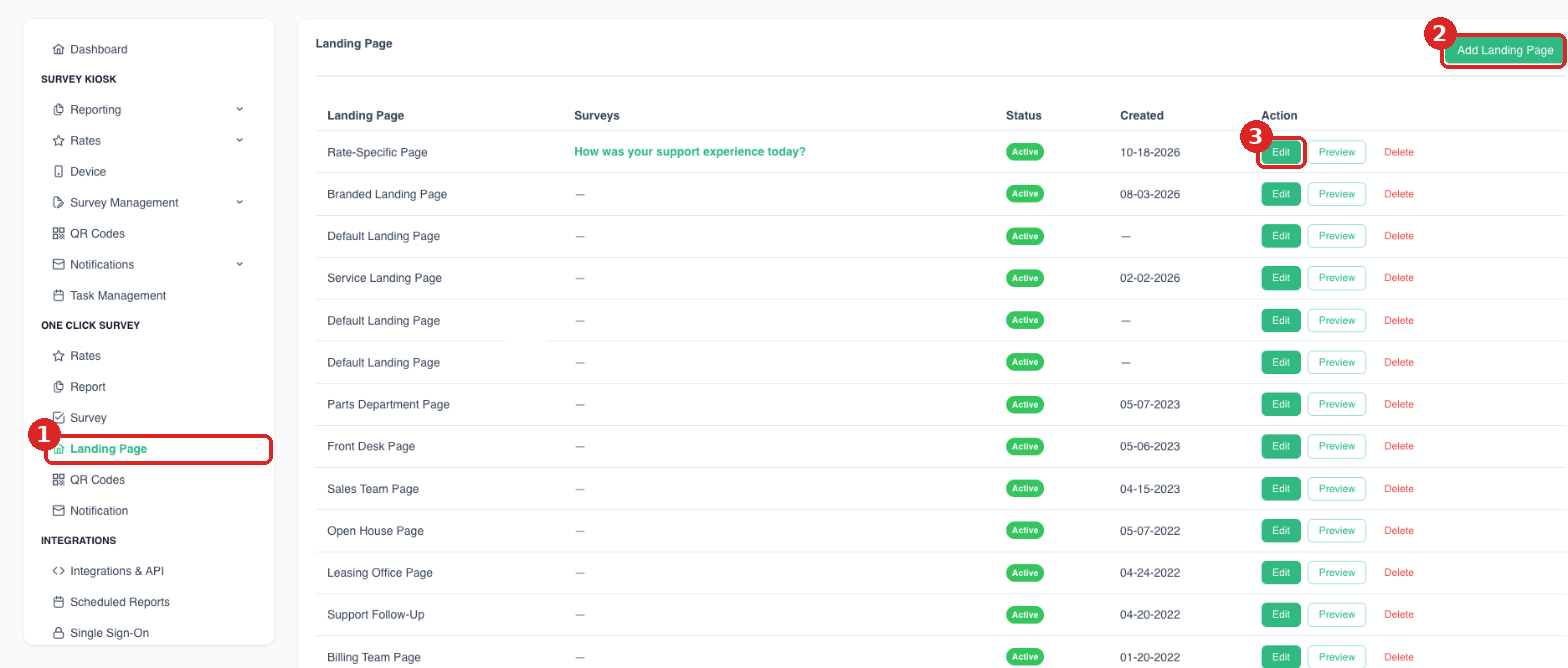Screen dimensions: 1568x668
Task: Preview the Front Desk Page
Action: (x=1337, y=446)
